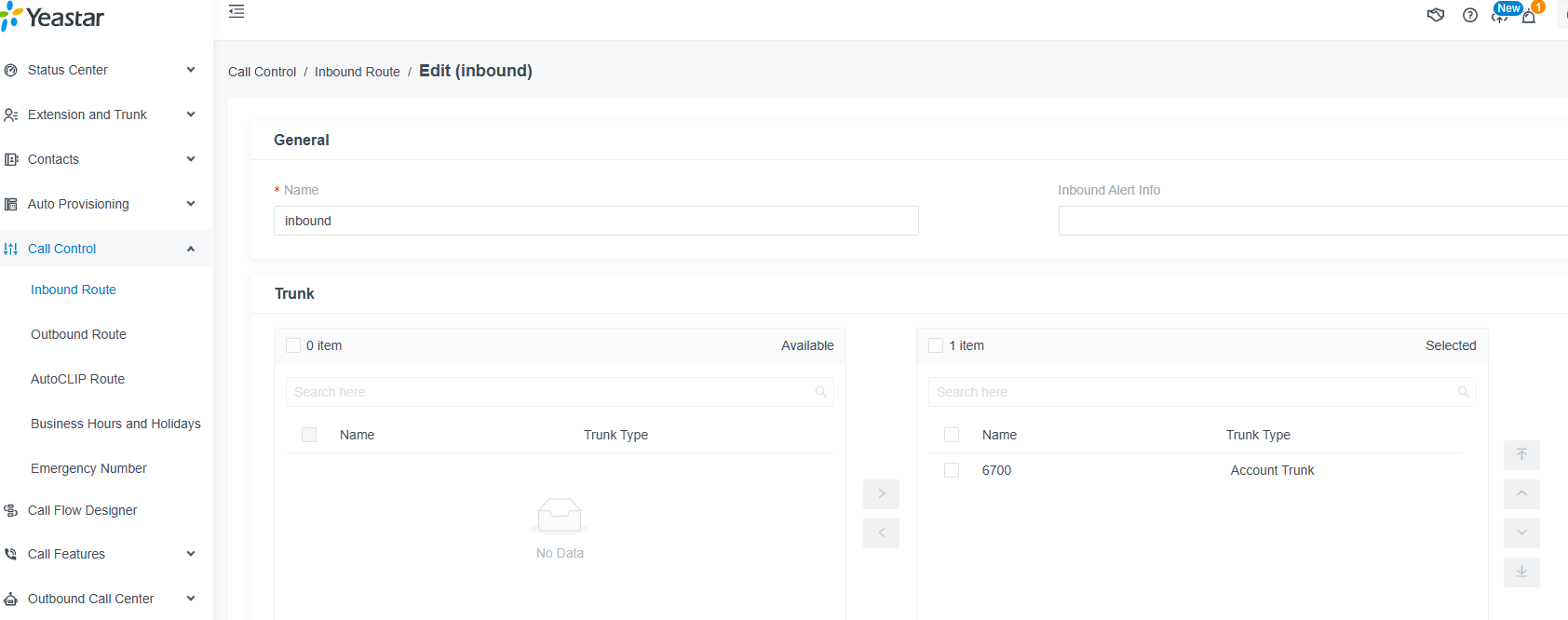Click the Call Control breadcrumb link
The image size is (1568, 620).
pyautogui.click(x=262, y=72)
